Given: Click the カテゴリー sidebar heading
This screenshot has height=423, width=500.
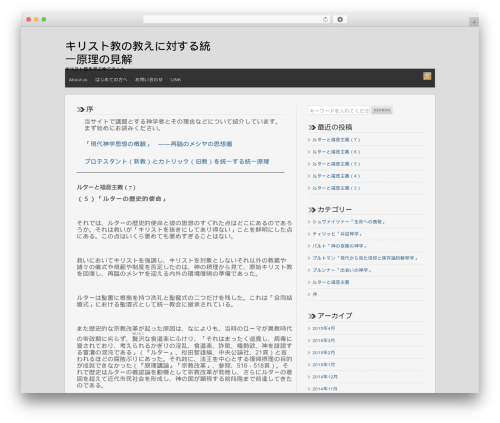Looking at the screenshot, I should [334, 209].
